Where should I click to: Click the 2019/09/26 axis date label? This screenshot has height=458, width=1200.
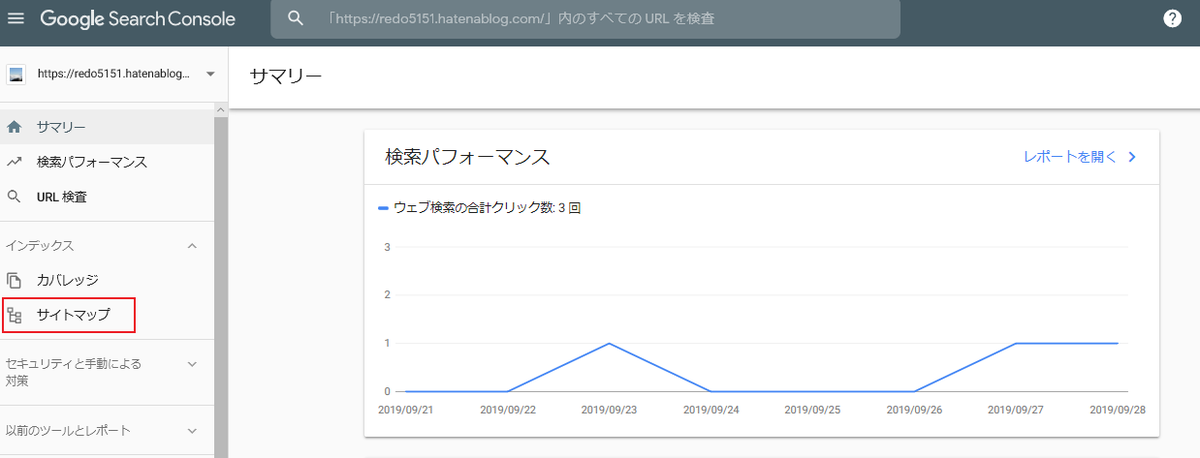click(913, 409)
